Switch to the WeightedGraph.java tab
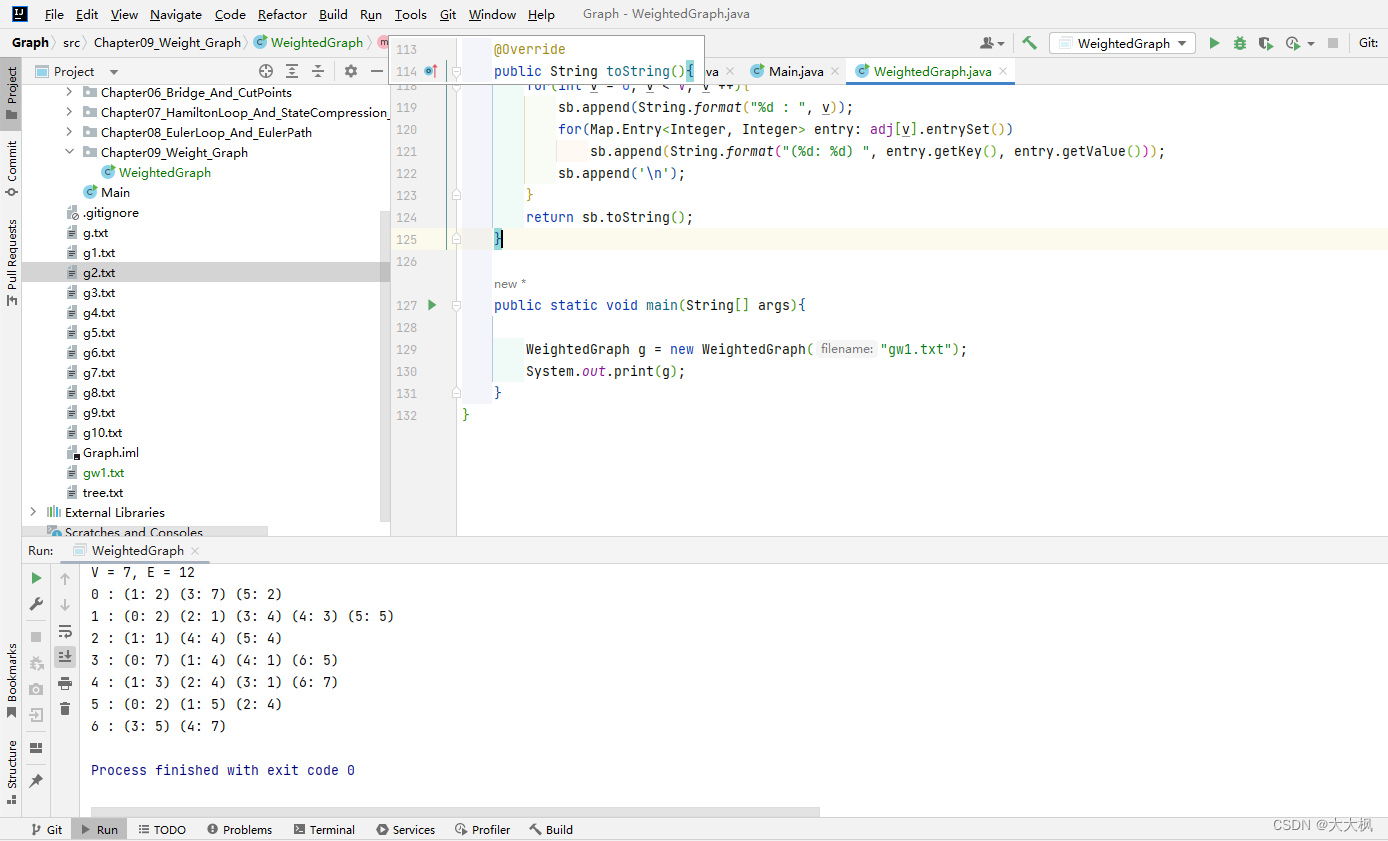1388x841 pixels. coord(932,71)
